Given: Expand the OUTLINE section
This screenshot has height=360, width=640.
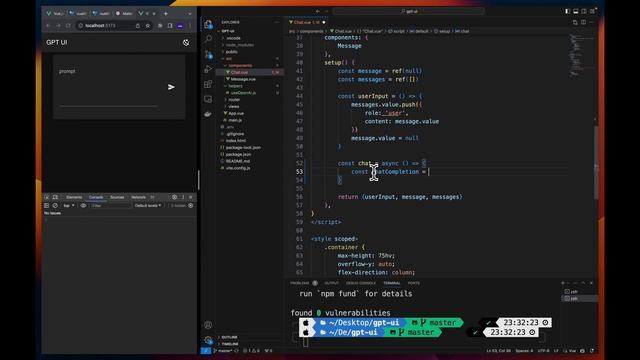Looking at the screenshot, I should (229, 337).
